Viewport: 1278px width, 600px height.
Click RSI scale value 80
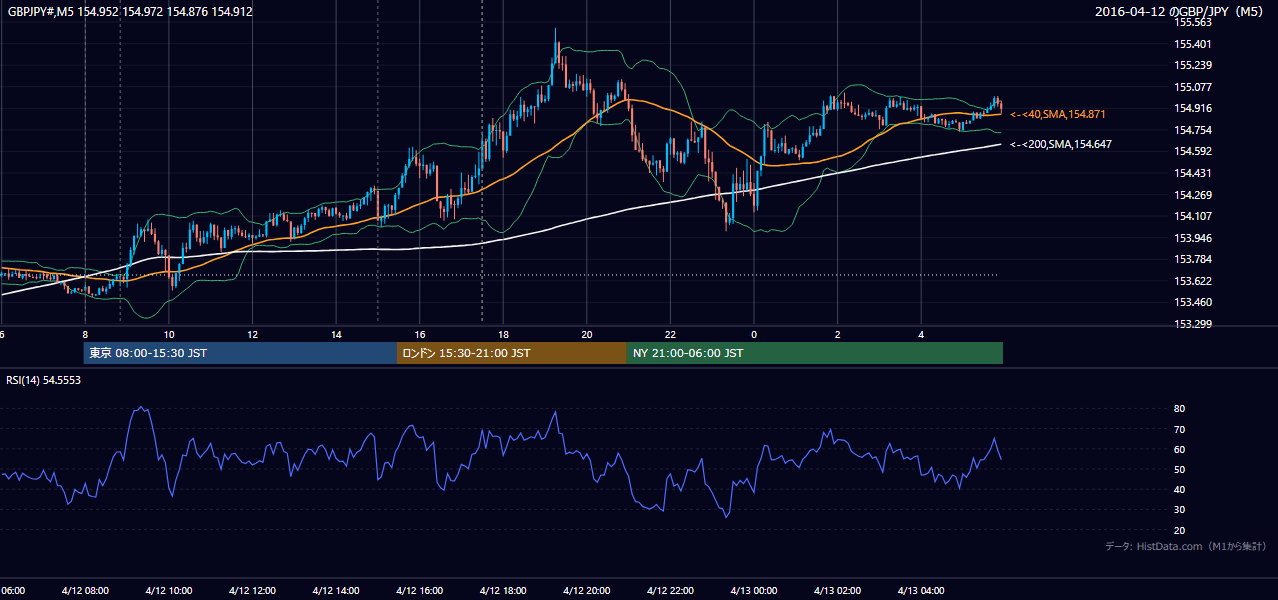click(1180, 409)
